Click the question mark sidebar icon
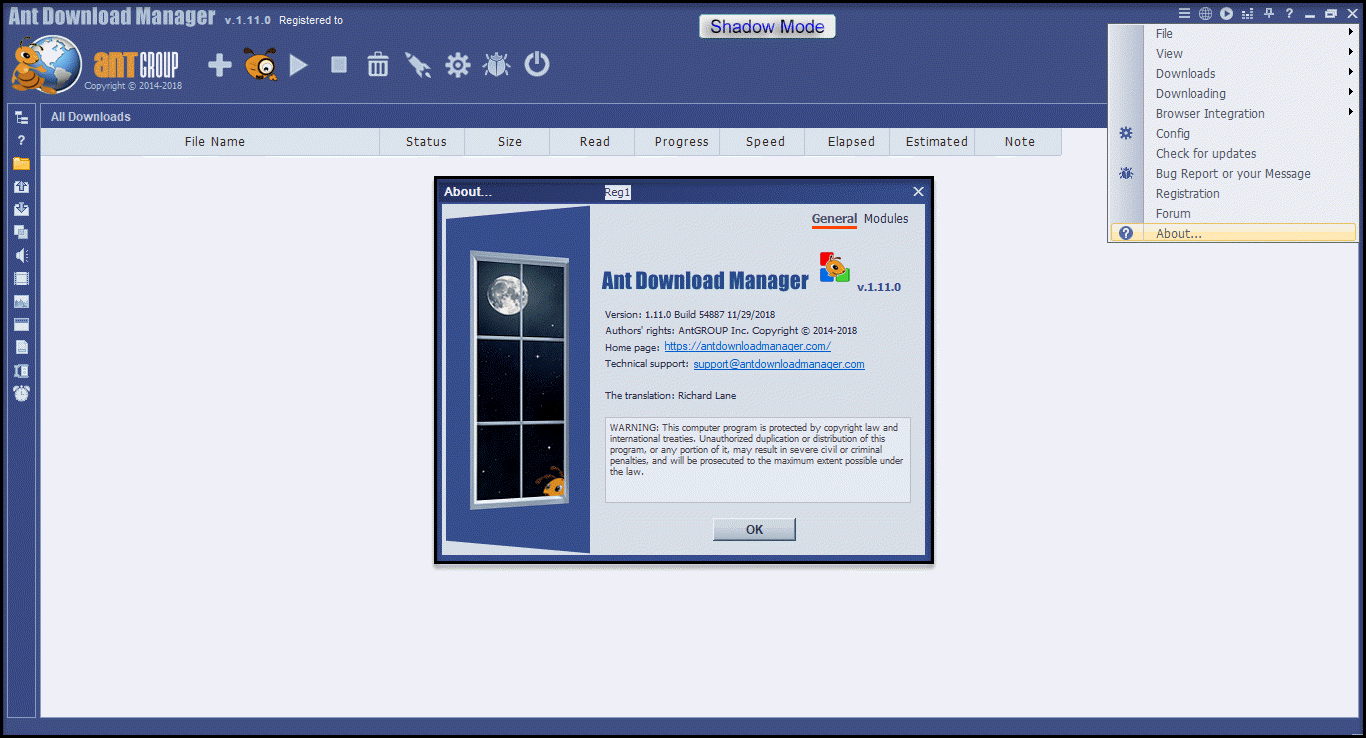 point(21,141)
